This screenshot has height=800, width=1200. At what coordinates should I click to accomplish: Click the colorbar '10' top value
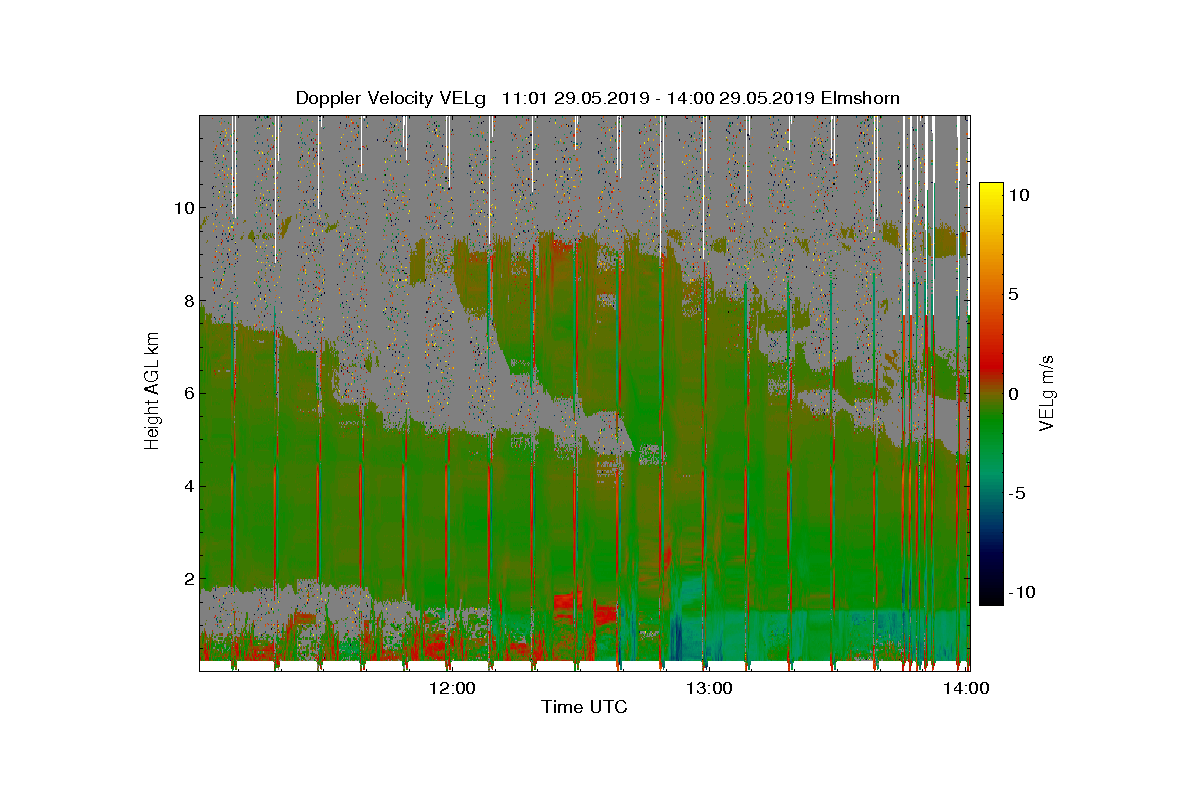[1019, 195]
